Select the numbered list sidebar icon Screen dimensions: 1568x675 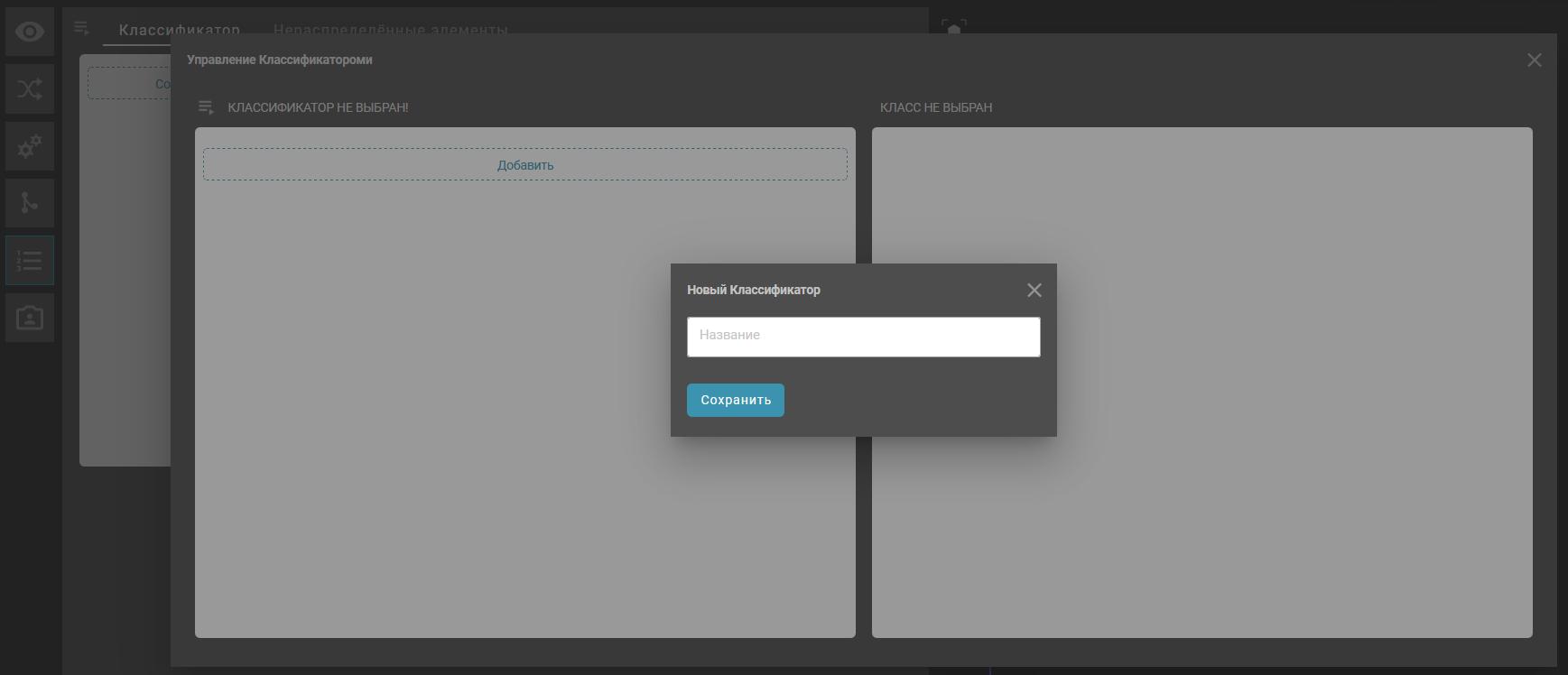30,261
